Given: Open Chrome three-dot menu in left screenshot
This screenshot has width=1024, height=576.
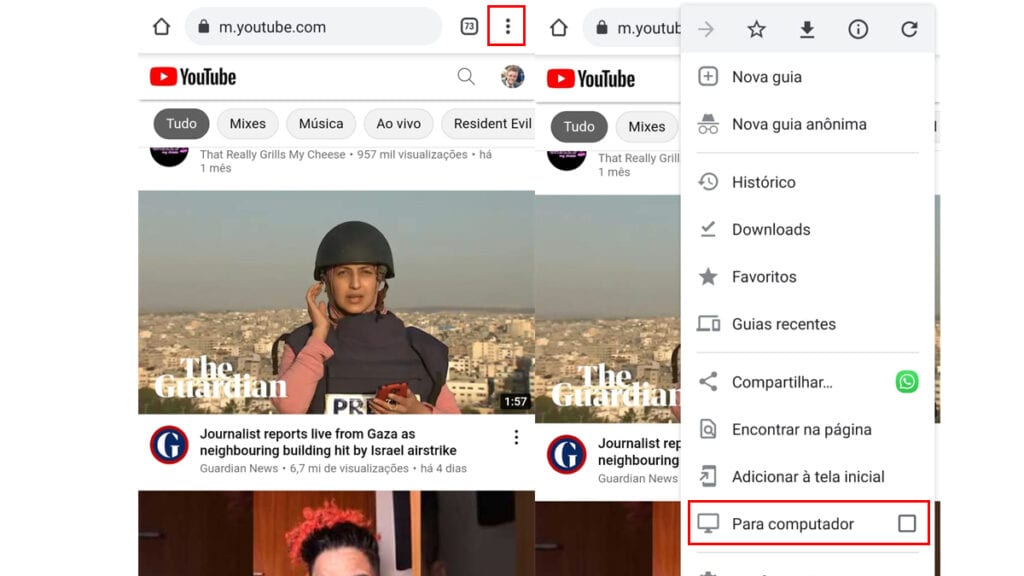Looking at the screenshot, I should click(x=507, y=27).
